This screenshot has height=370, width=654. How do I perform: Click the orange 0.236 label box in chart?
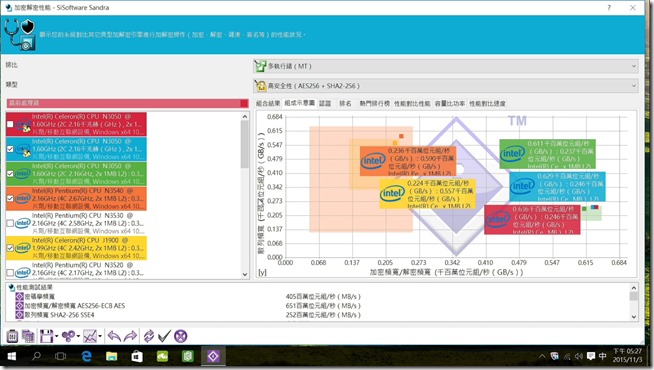pos(407,161)
